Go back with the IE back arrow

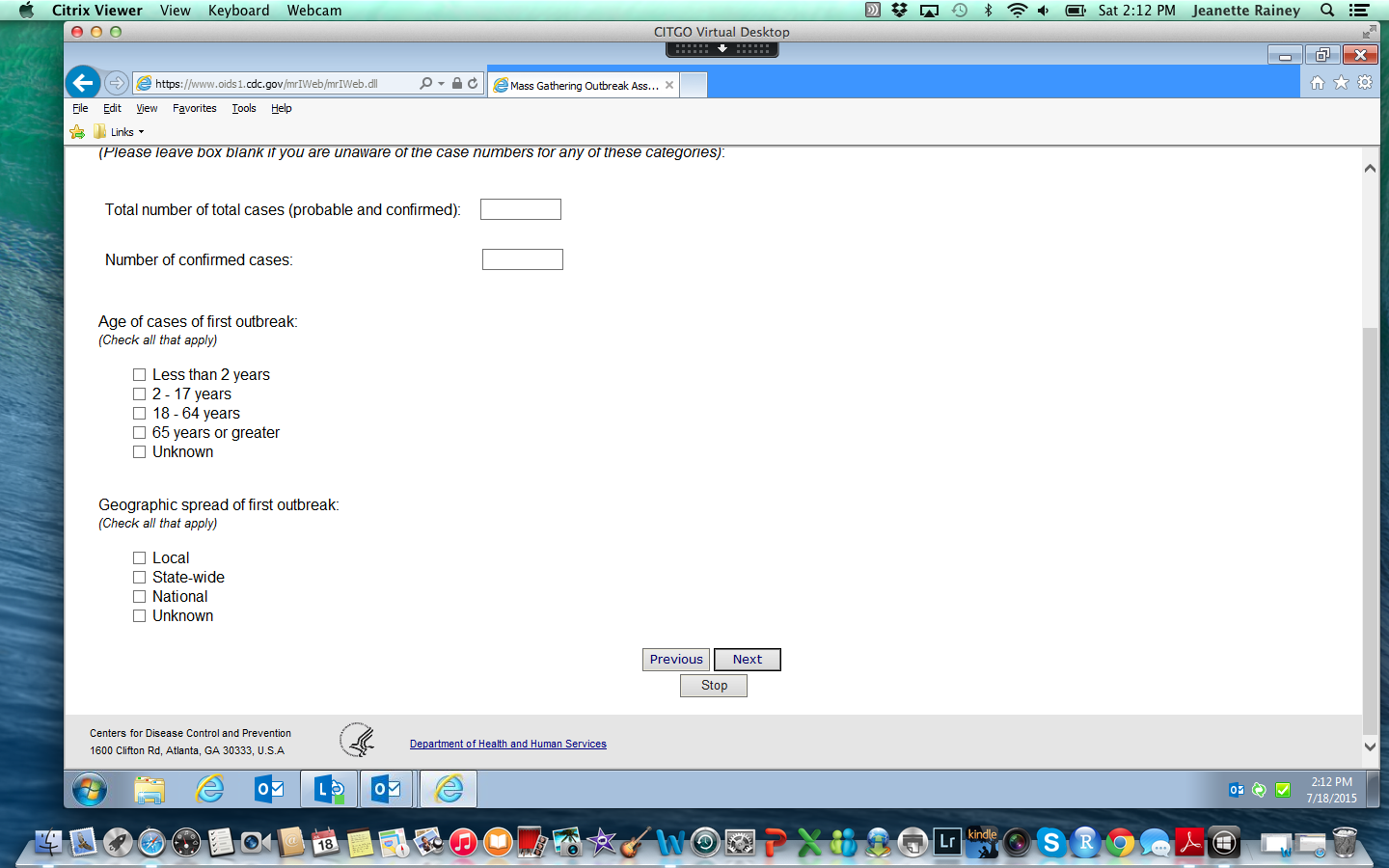pos(83,83)
